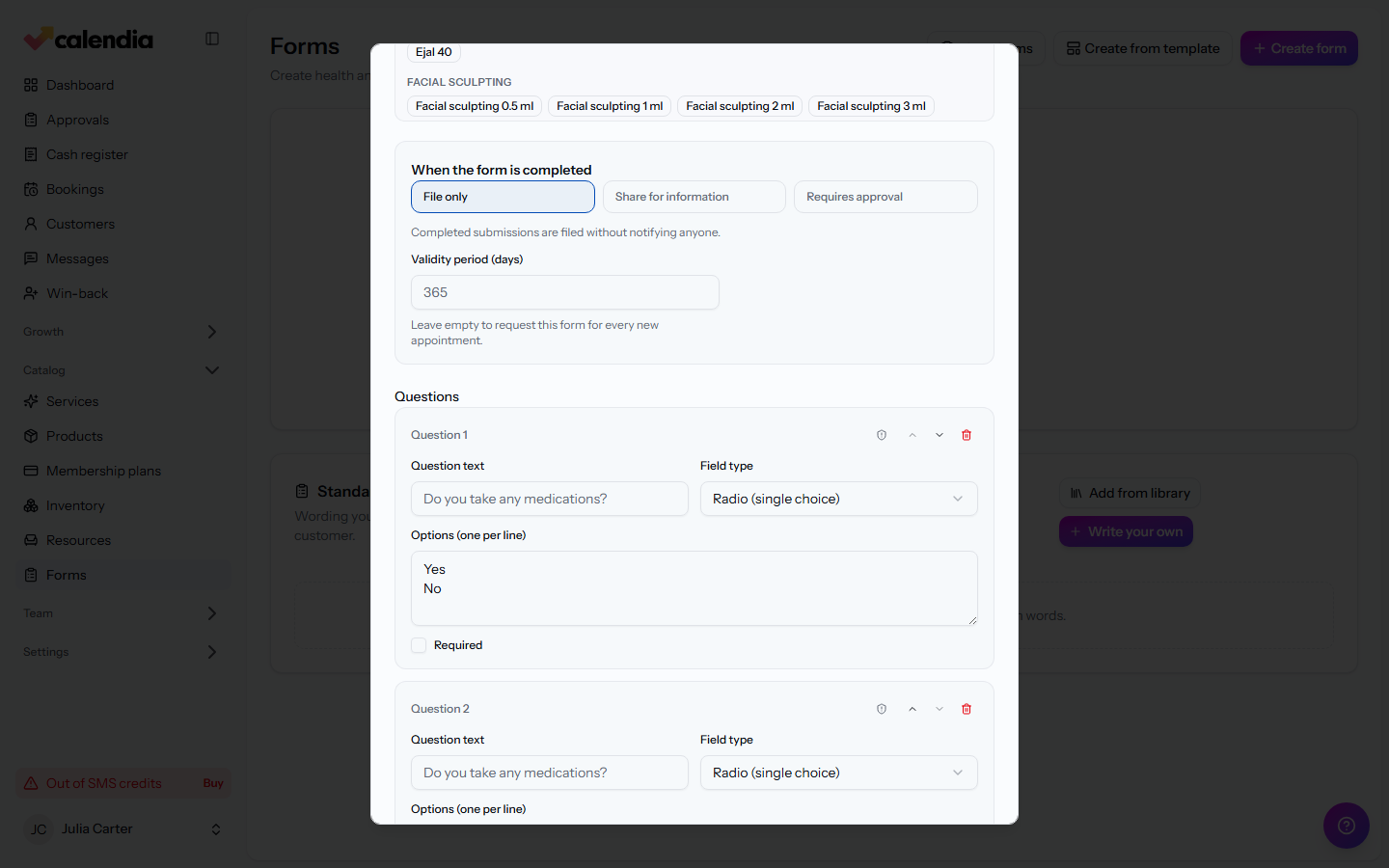The height and width of the screenshot is (868, 1389).
Task: Click Question 2 info shield icon
Action: (x=882, y=709)
